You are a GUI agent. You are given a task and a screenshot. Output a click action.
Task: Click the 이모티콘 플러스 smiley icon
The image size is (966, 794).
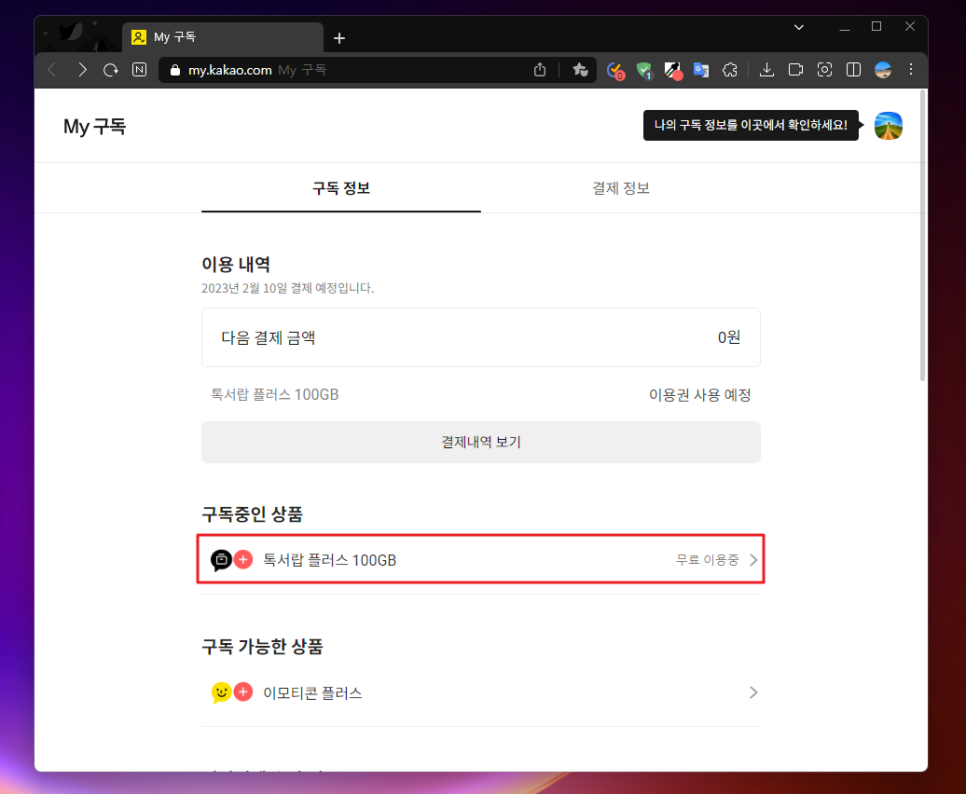[221, 692]
